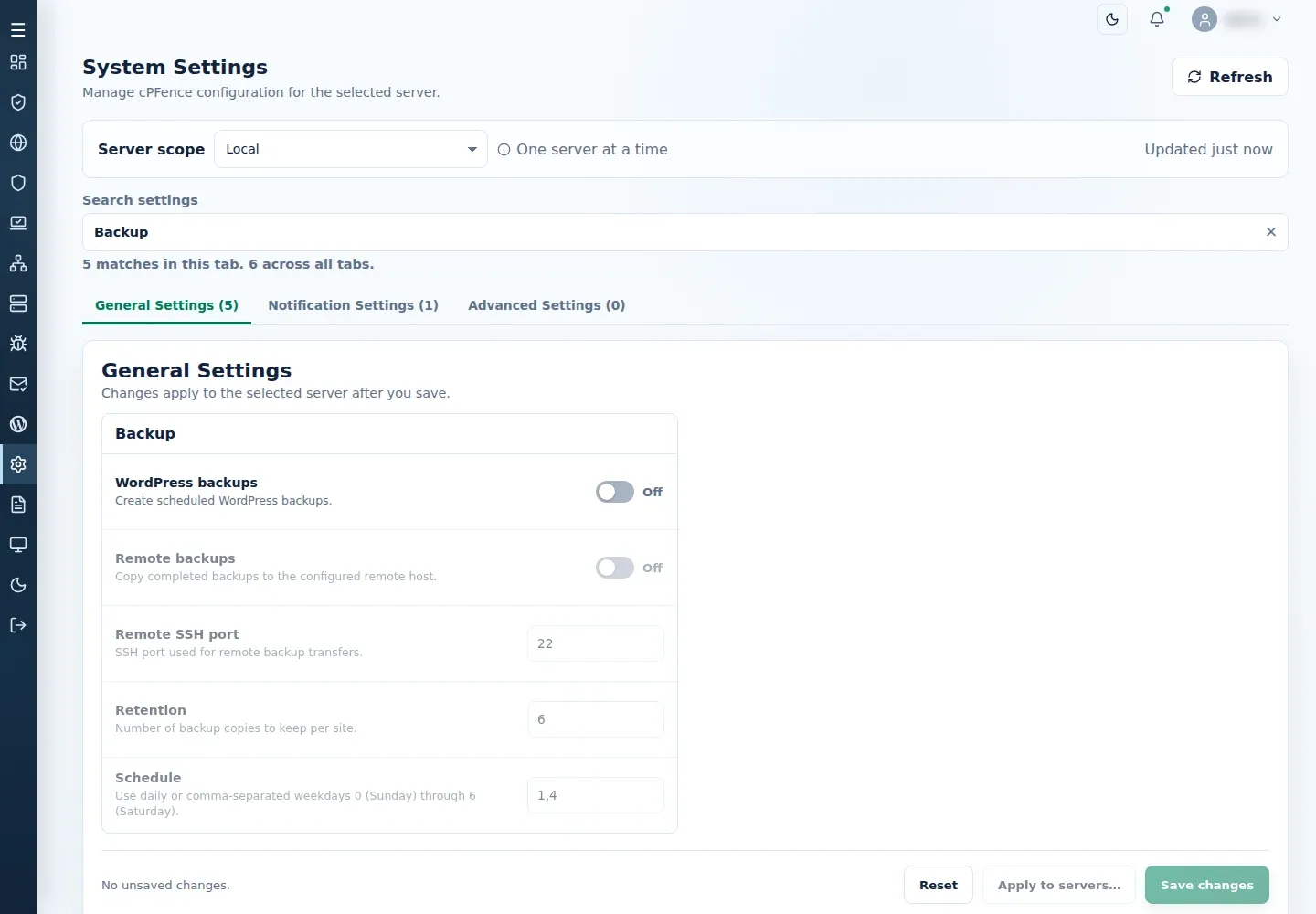The height and width of the screenshot is (914, 1316).
Task: Click the monitor icon in sidebar
Action: [18, 545]
